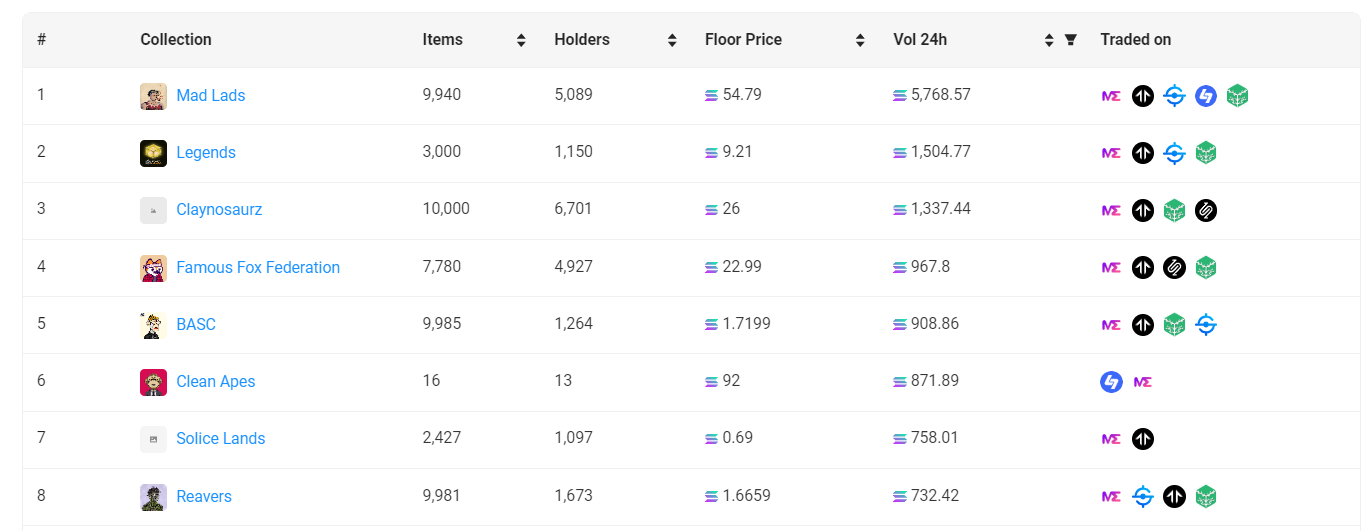Sort table by Items column arrows
The height and width of the screenshot is (531, 1372).
(521, 40)
